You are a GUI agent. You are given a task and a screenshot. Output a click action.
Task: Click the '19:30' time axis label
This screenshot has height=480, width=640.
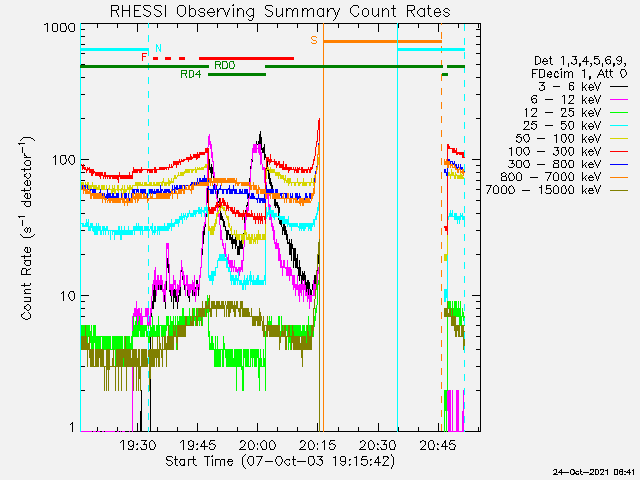tap(138, 445)
